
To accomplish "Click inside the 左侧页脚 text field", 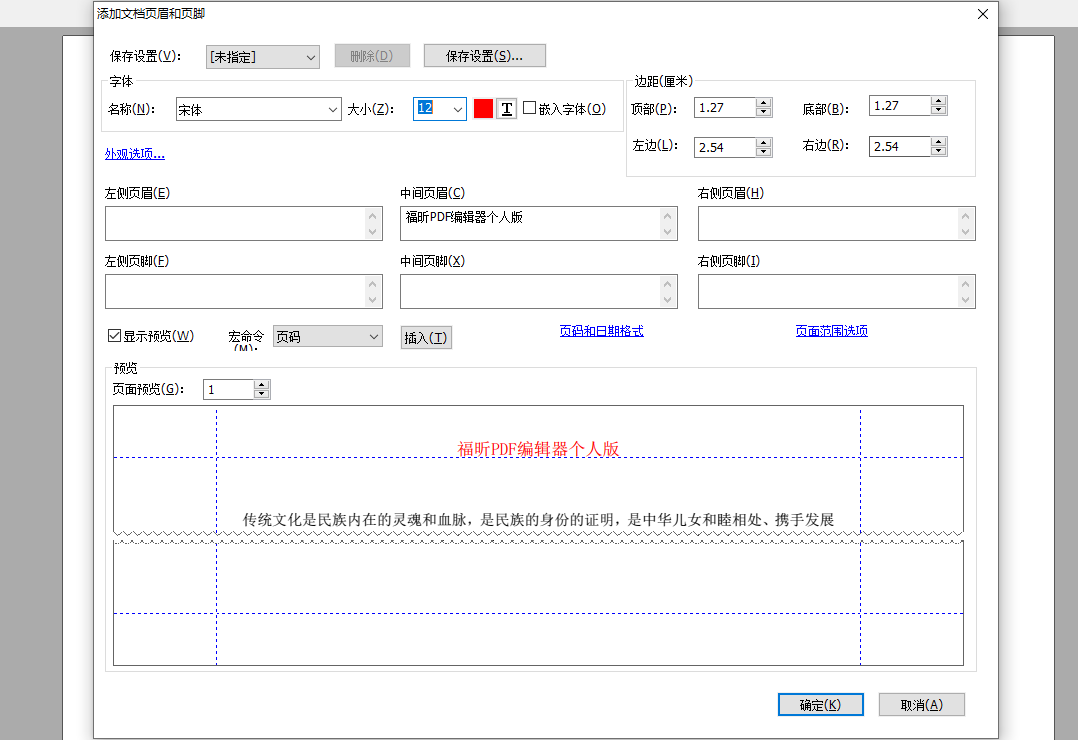I will tap(240, 291).
